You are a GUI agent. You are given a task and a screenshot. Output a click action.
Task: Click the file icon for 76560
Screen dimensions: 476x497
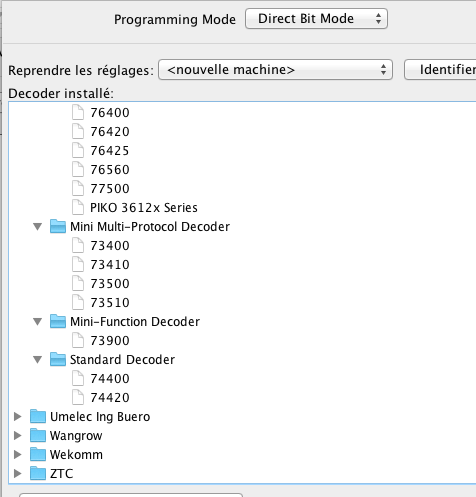(x=78, y=169)
